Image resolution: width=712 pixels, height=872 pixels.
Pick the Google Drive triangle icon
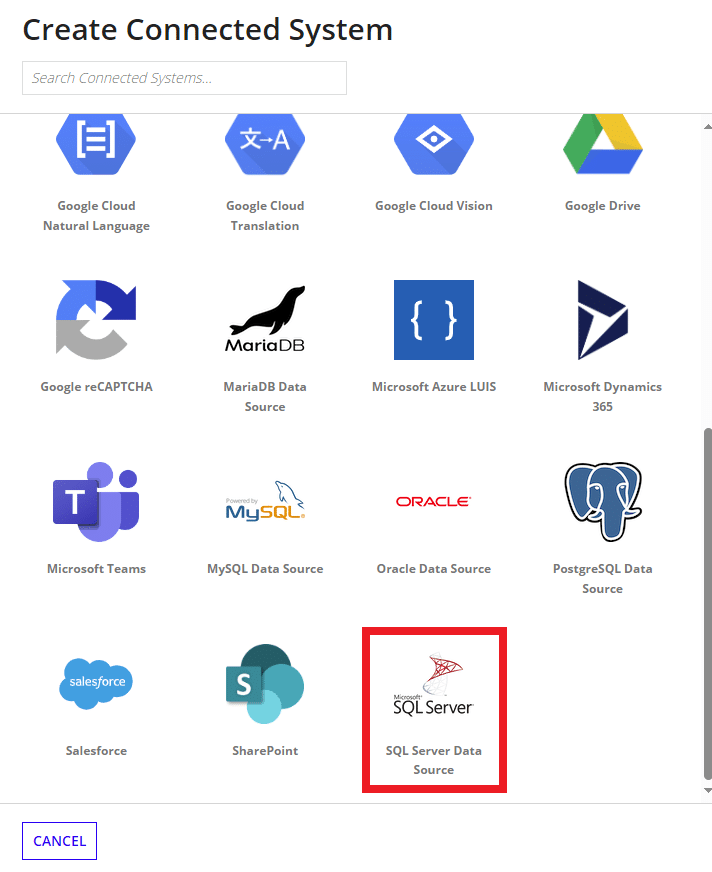coord(602,144)
